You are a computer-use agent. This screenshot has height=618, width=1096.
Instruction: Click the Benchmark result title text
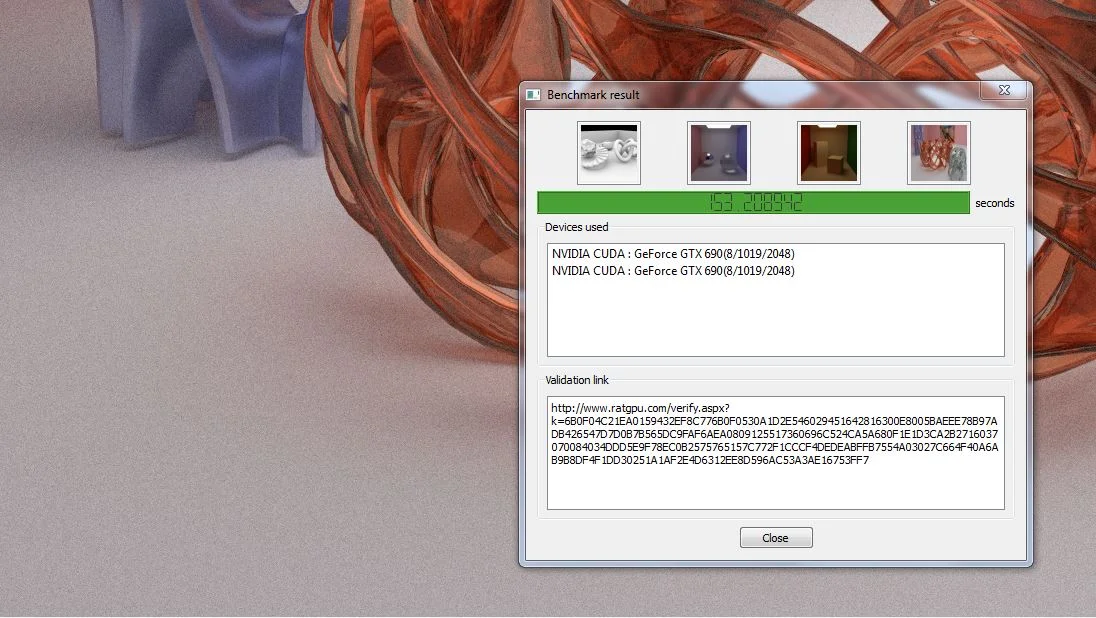(593, 95)
